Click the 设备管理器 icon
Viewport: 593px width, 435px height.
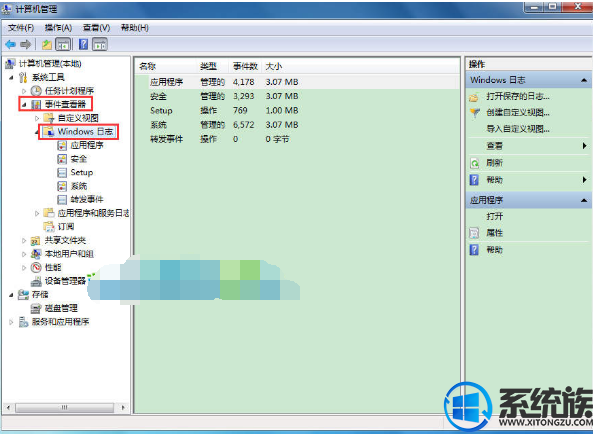click(36, 281)
